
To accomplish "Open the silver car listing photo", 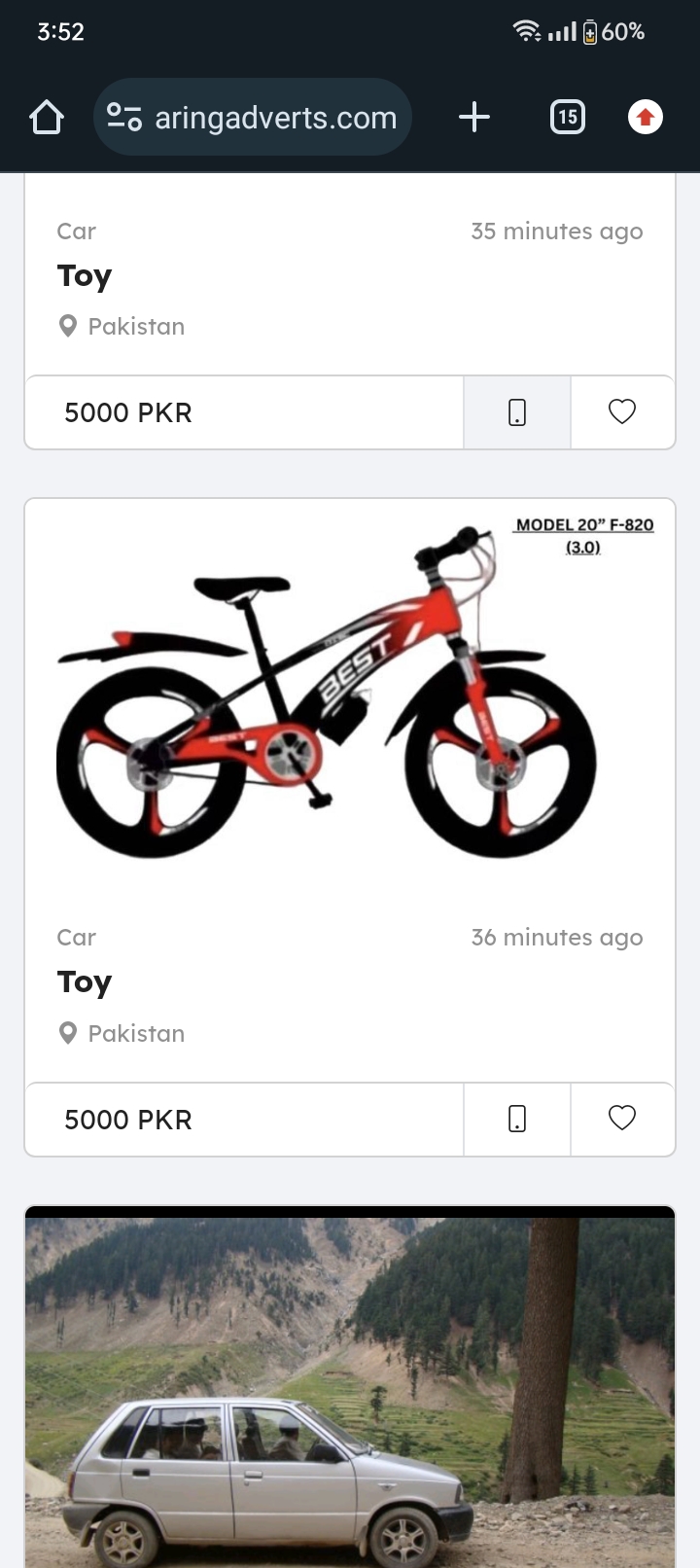I will pyautogui.click(x=350, y=1387).
